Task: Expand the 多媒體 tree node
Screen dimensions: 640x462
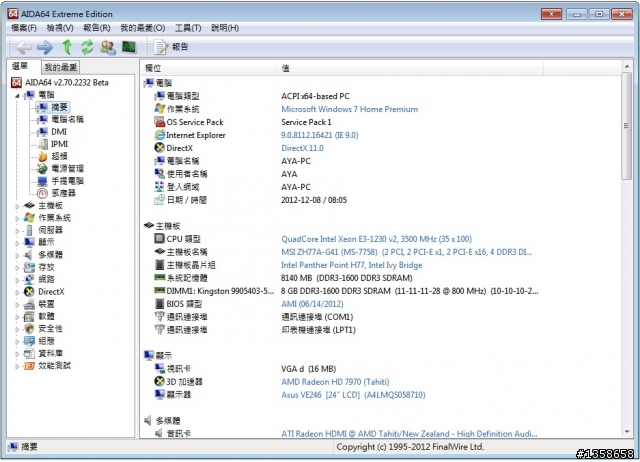Action: click(x=17, y=255)
